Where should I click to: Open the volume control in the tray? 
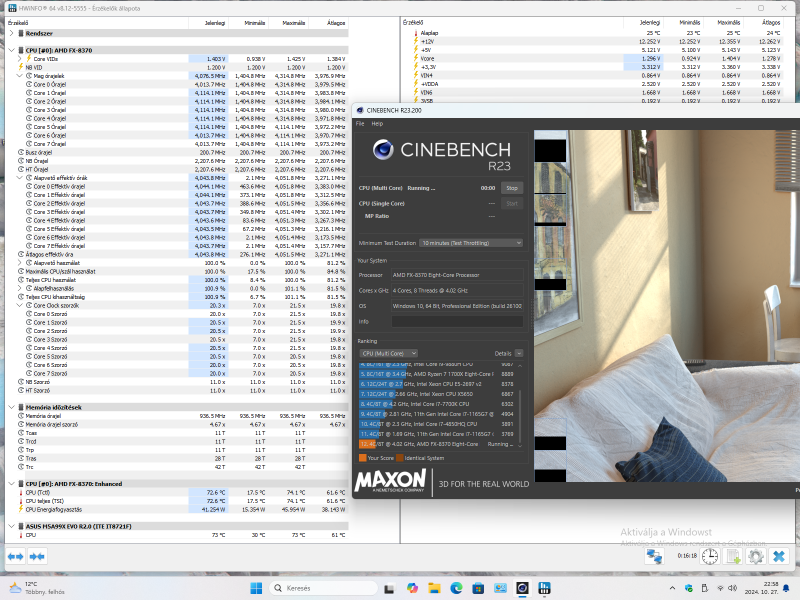coord(733,588)
